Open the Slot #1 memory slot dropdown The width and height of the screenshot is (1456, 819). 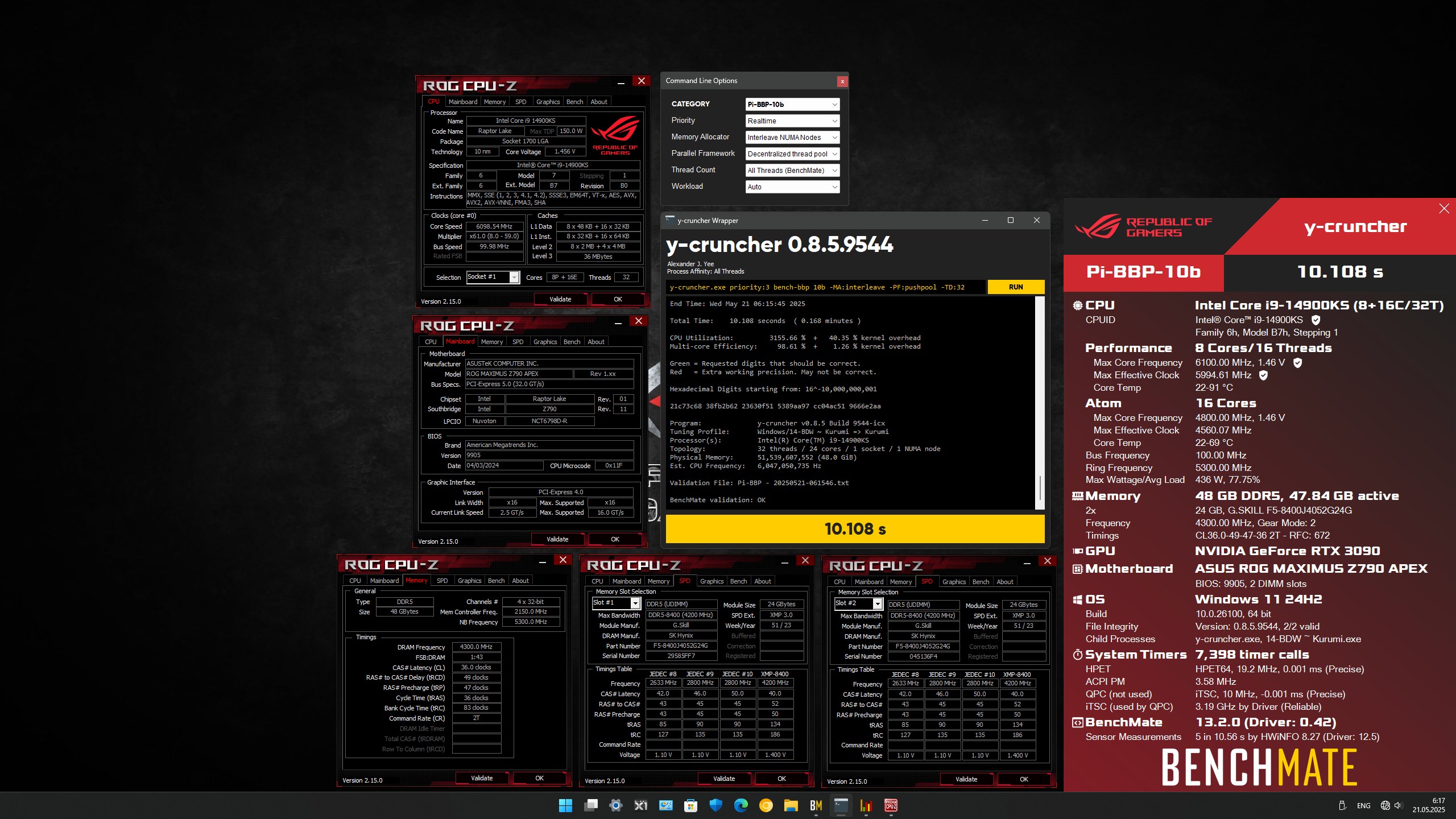617,603
